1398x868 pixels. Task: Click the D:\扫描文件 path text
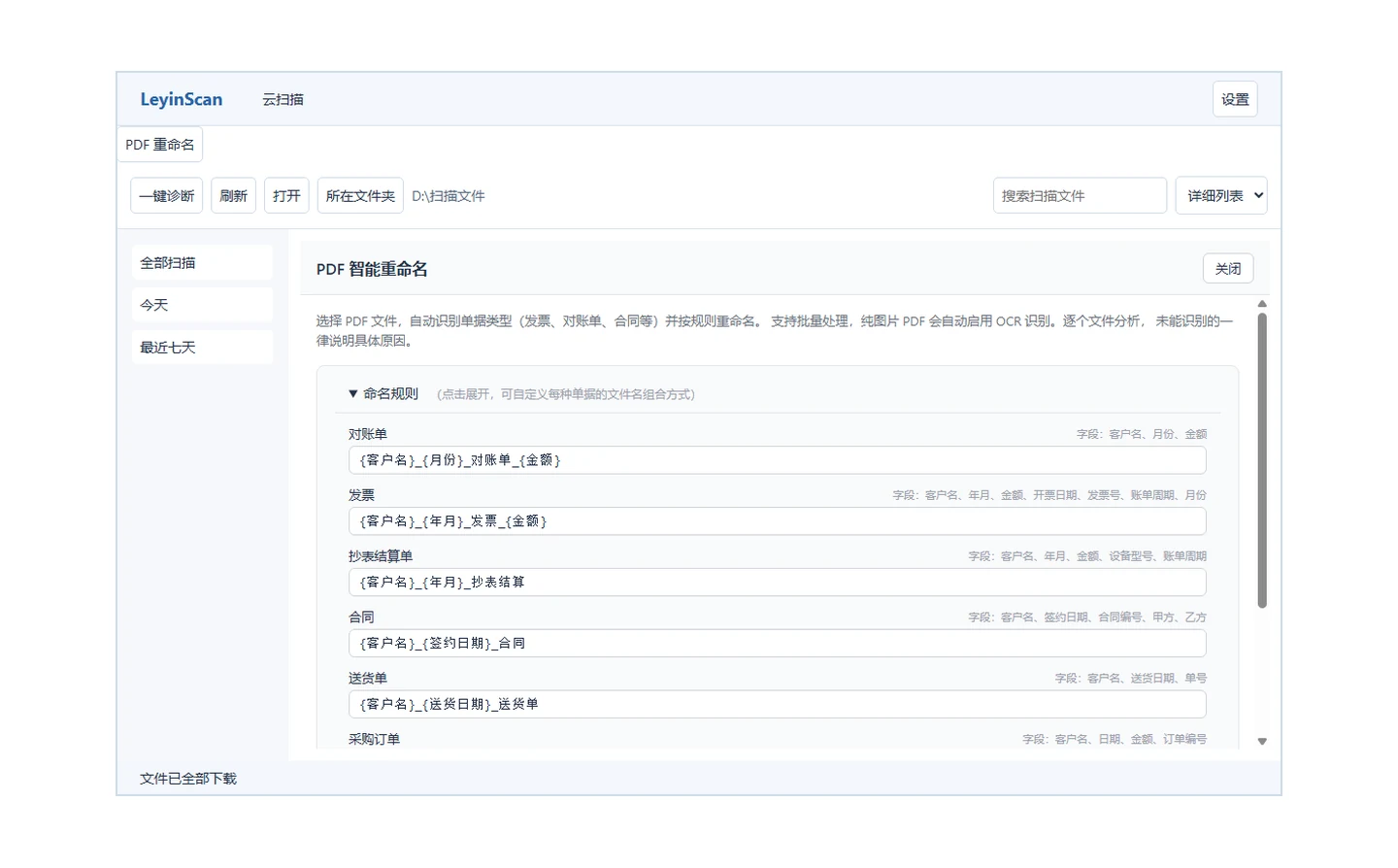[449, 196]
